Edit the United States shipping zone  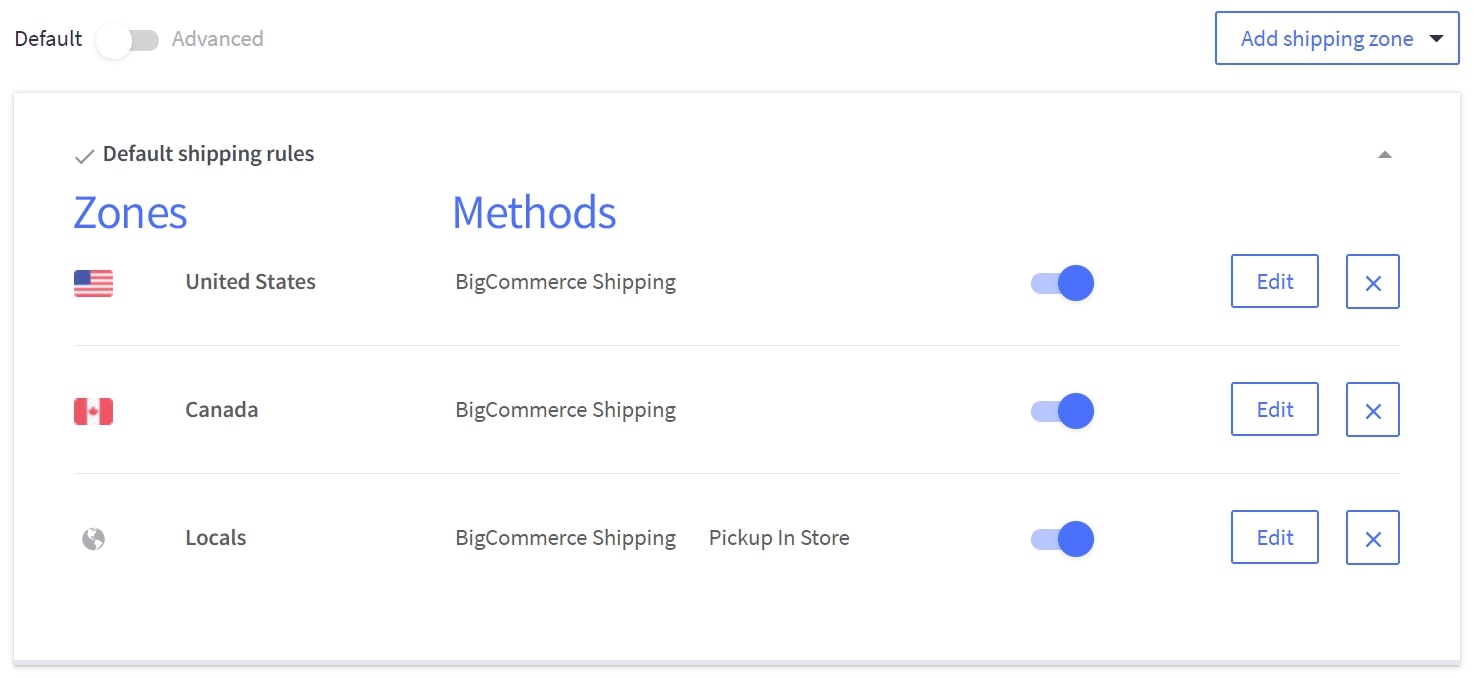click(1274, 282)
